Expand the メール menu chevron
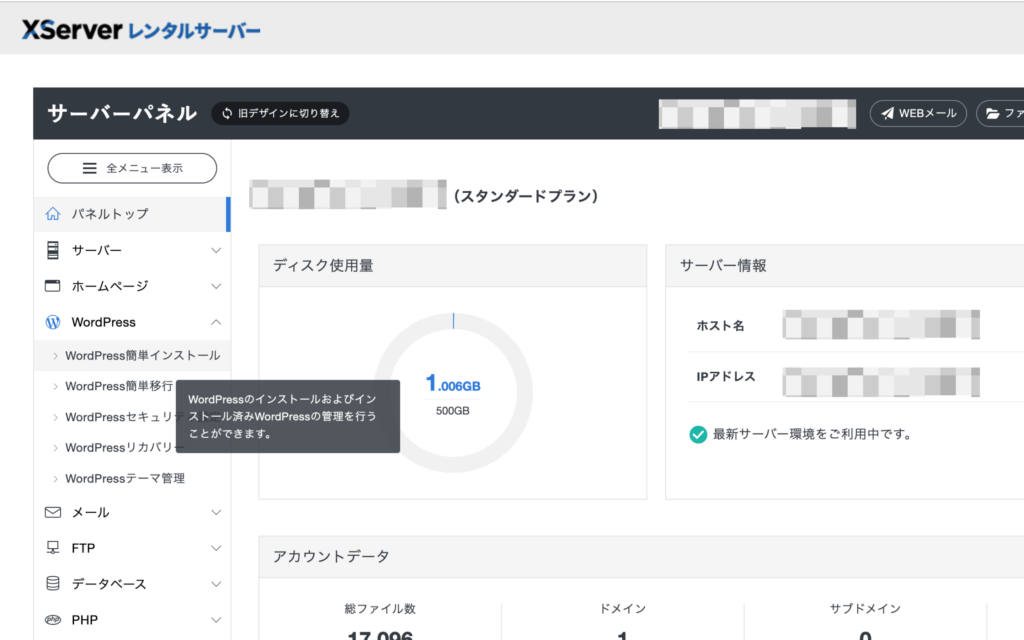Image resolution: width=1024 pixels, height=640 pixels. pyautogui.click(x=216, y=512)
